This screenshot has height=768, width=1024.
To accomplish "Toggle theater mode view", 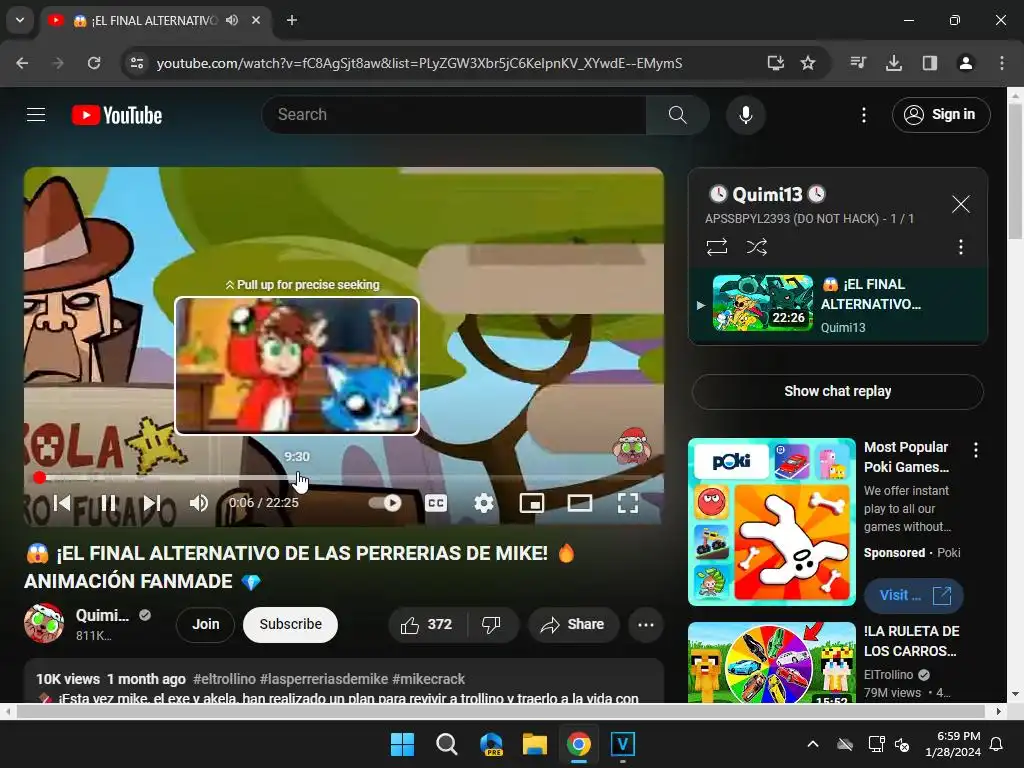I will pyautogui.click(x=579, y=503).
